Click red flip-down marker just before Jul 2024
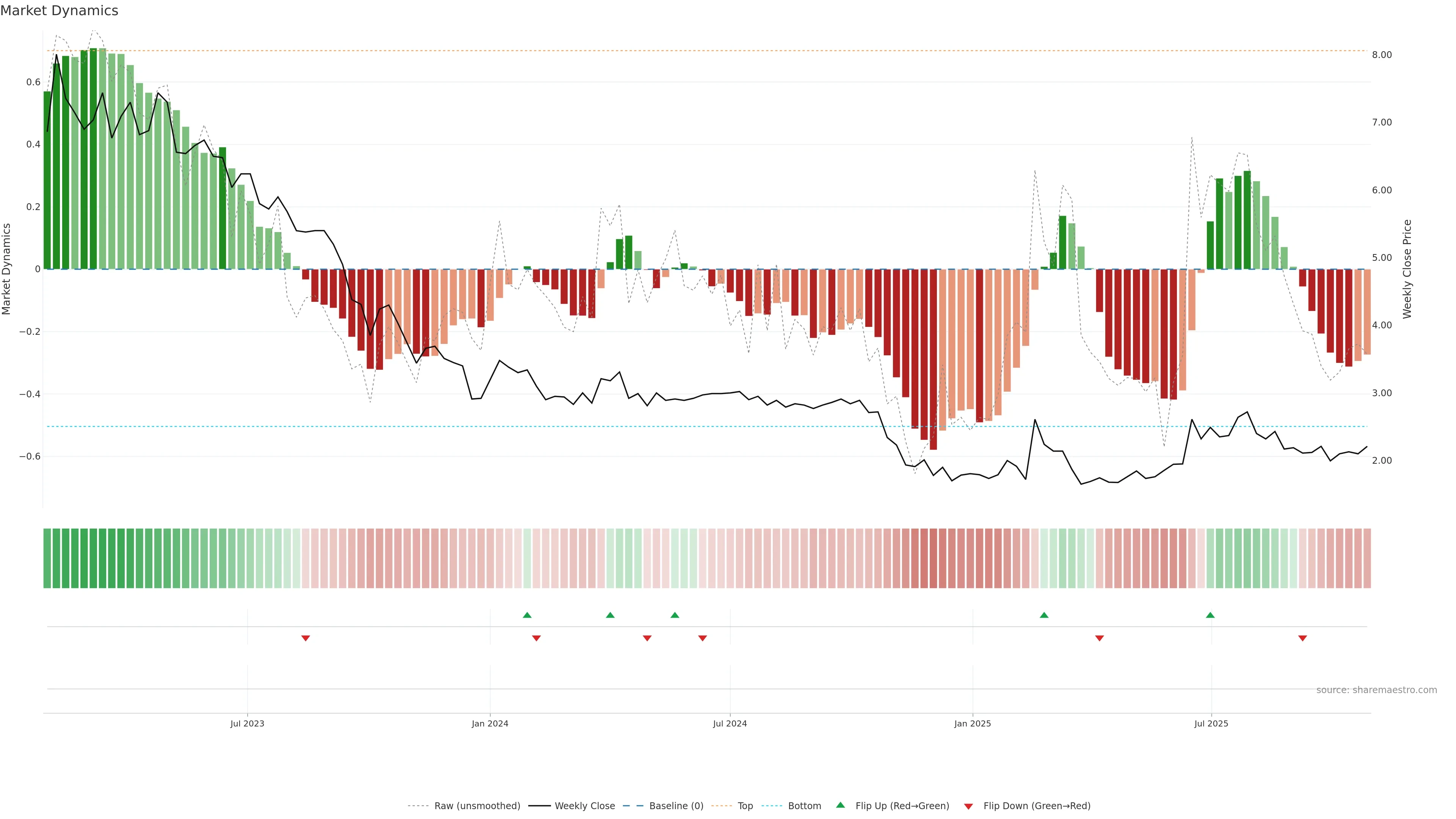Viewport: 1456px width, 819px height. tap(703, 638)
